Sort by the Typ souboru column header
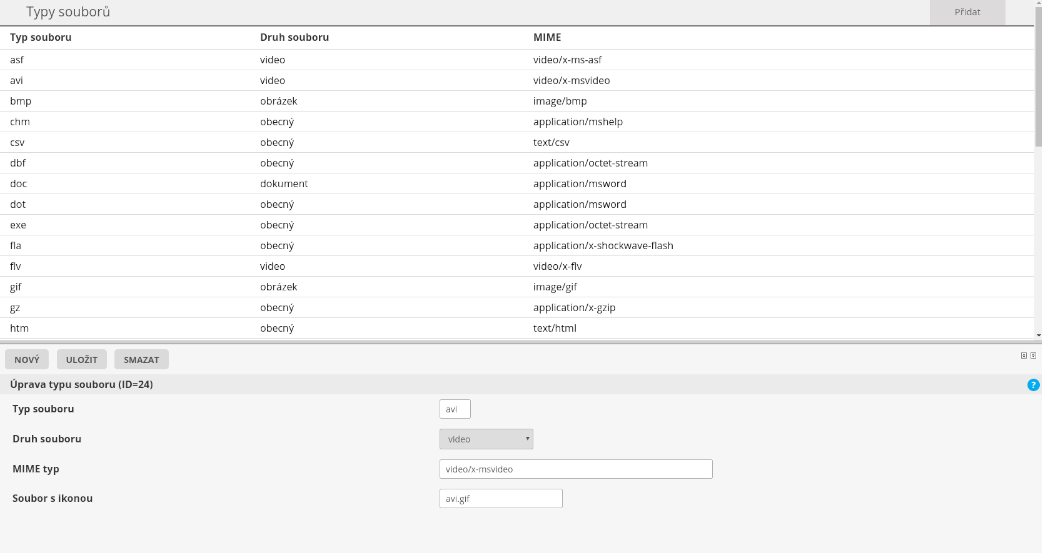1042x553 pixels. pyautogui.click(x=41, y=38)
